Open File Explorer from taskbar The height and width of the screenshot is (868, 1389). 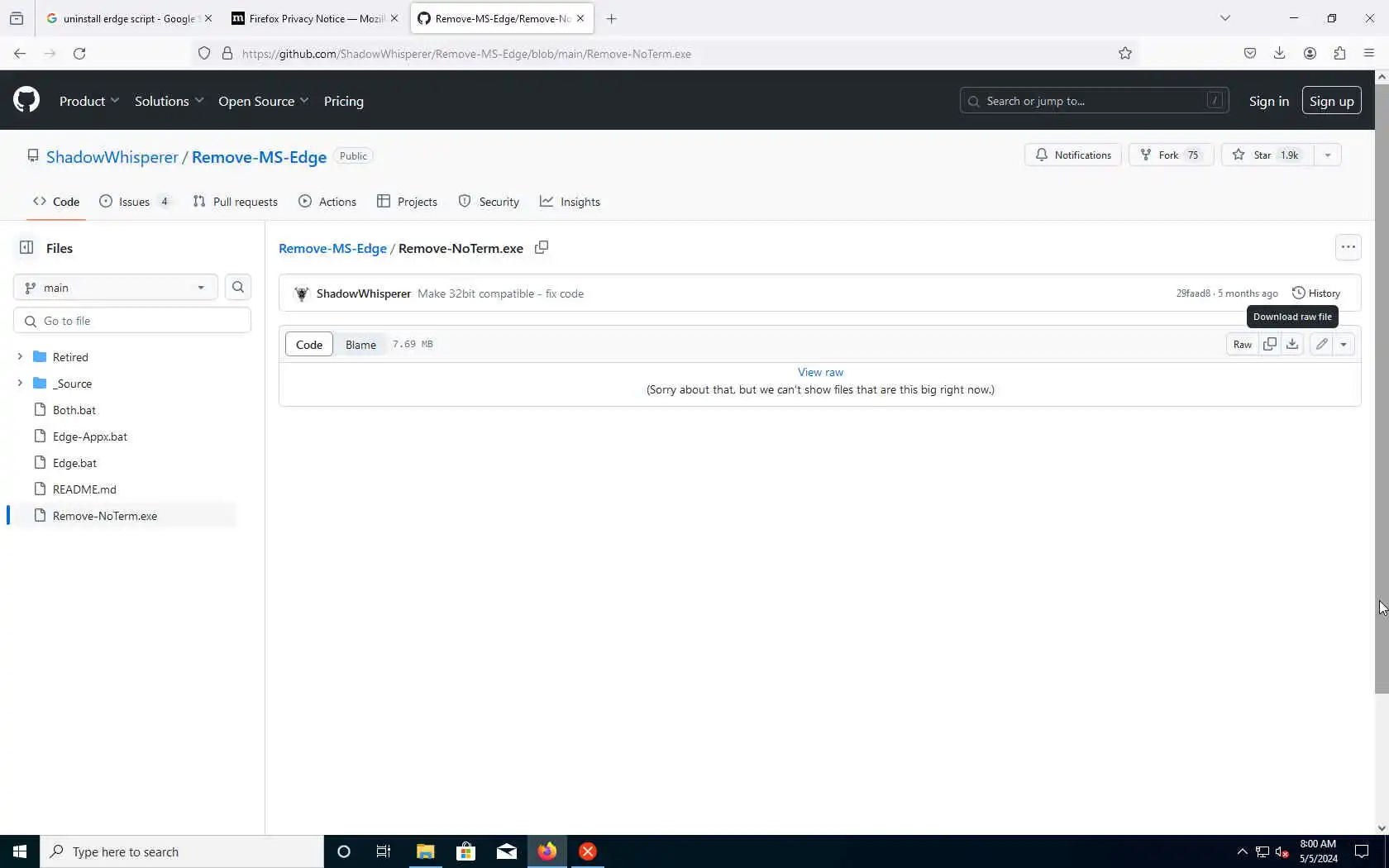[425, 851]
